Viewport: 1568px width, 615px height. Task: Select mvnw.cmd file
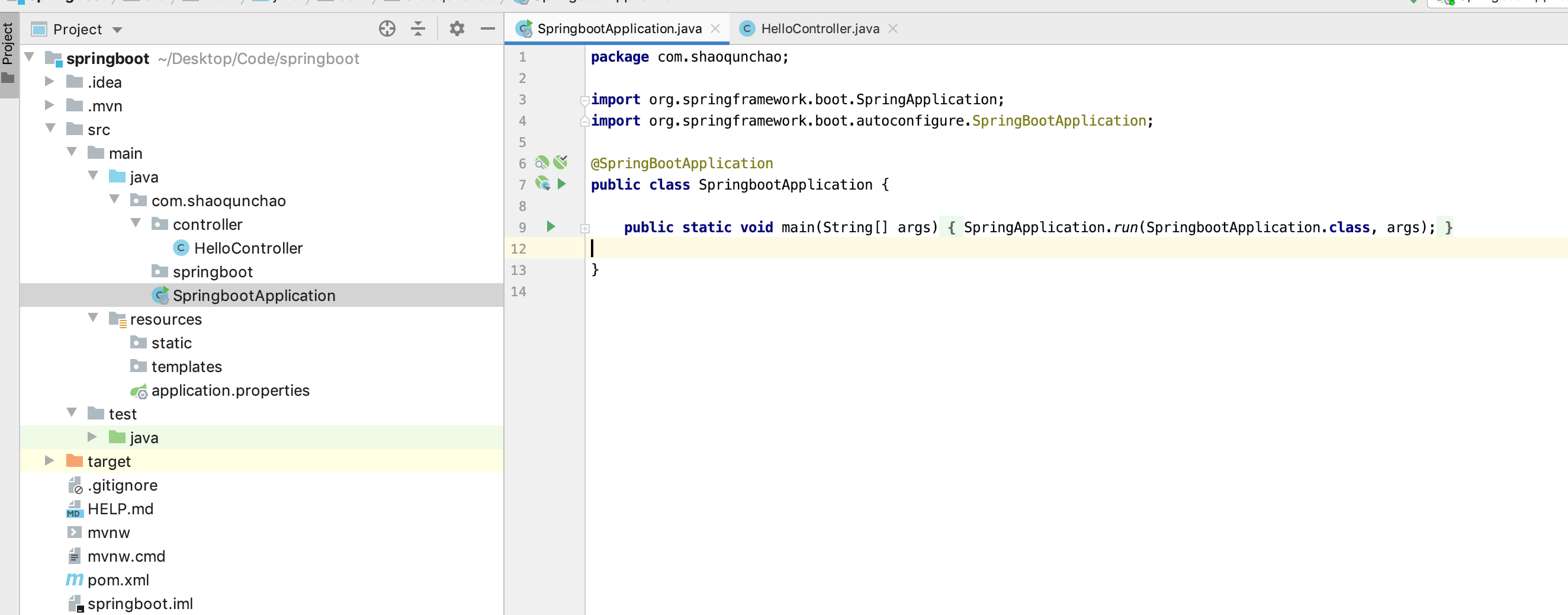(x=126, y=556)
